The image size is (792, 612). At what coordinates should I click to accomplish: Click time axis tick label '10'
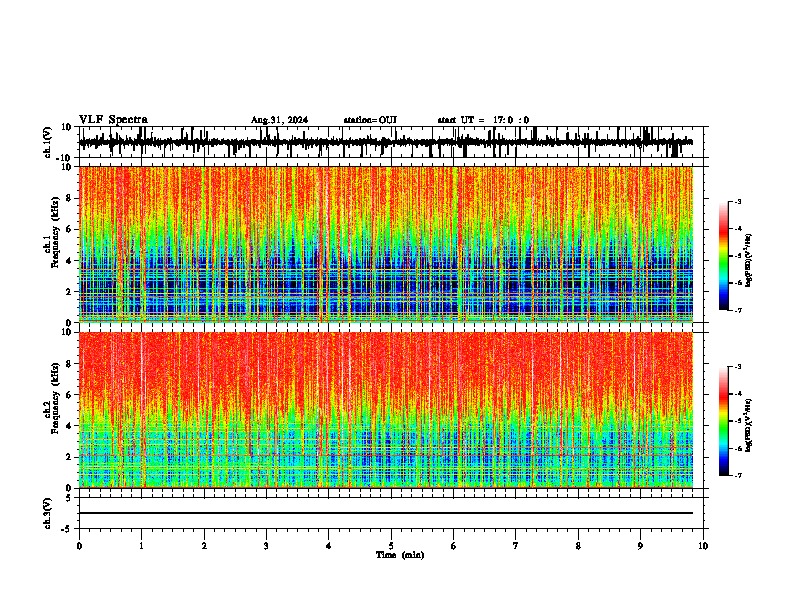703,546
